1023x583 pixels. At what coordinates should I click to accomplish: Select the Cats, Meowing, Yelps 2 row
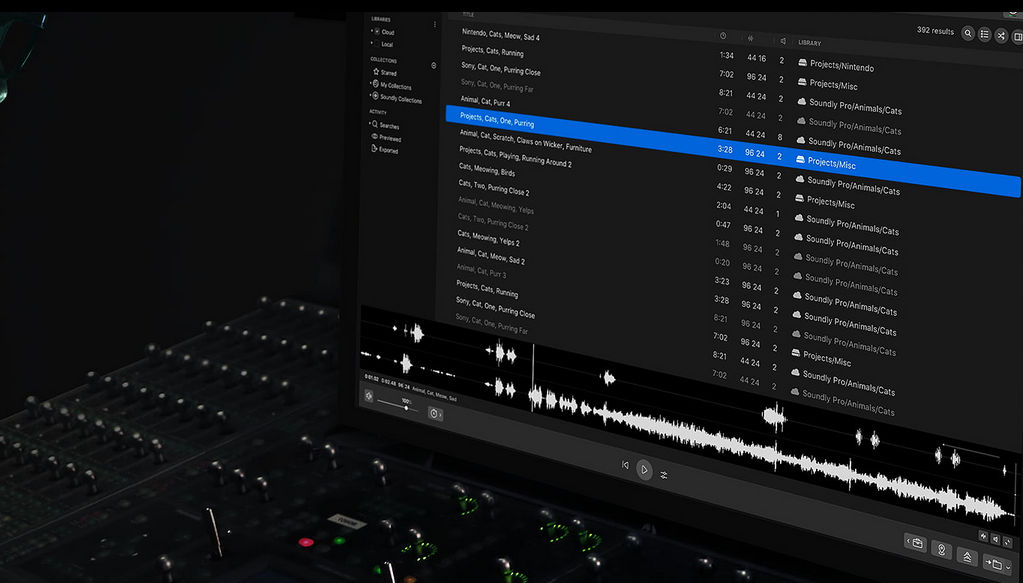[x=488, y=237]
